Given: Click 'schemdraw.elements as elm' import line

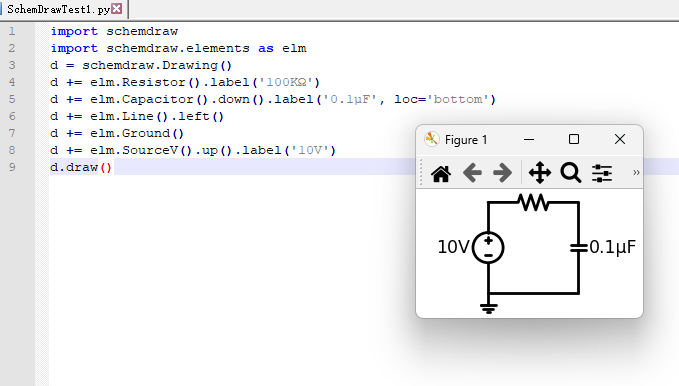Looking at the screenshot, I should 178,48.
